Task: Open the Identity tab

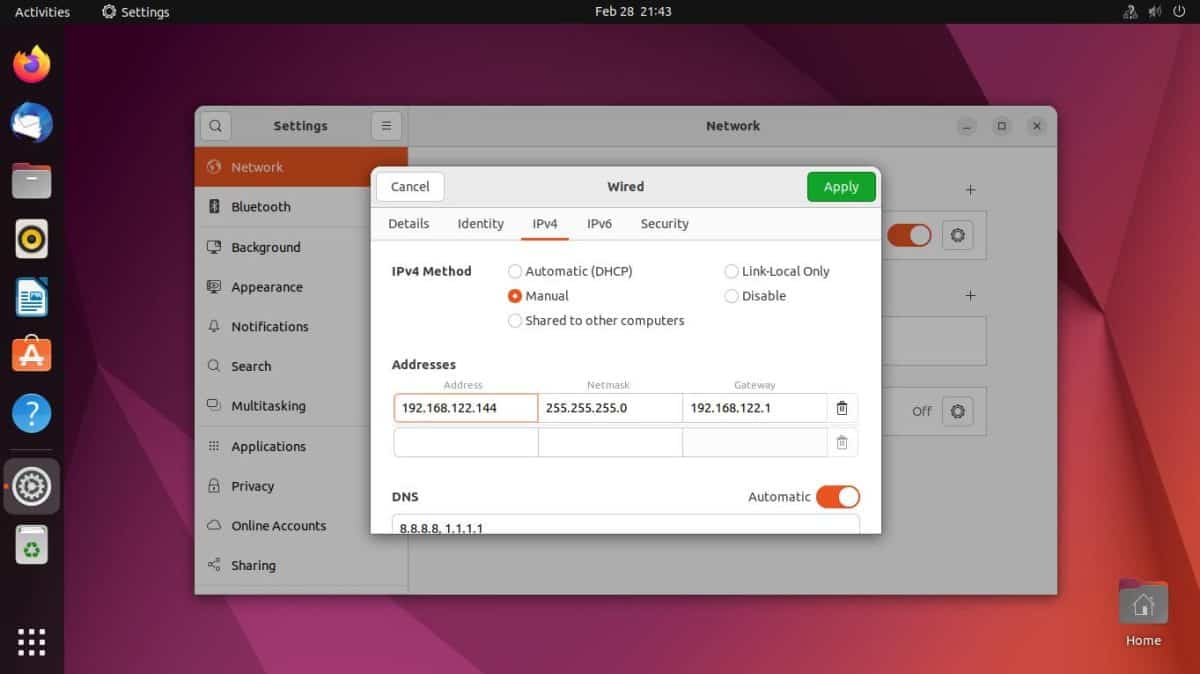Action: 480,223
